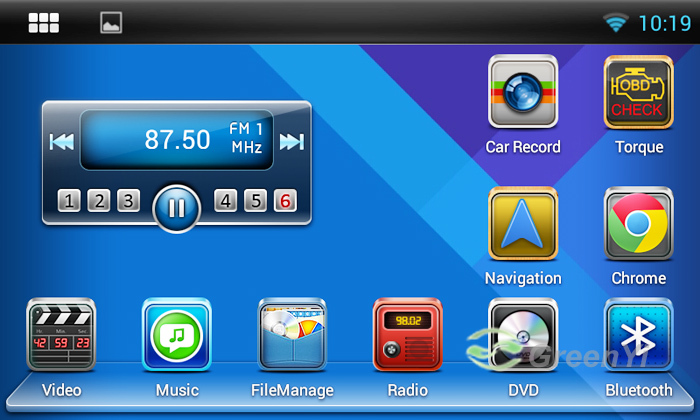Open the DVD player app

coord(522,335)
